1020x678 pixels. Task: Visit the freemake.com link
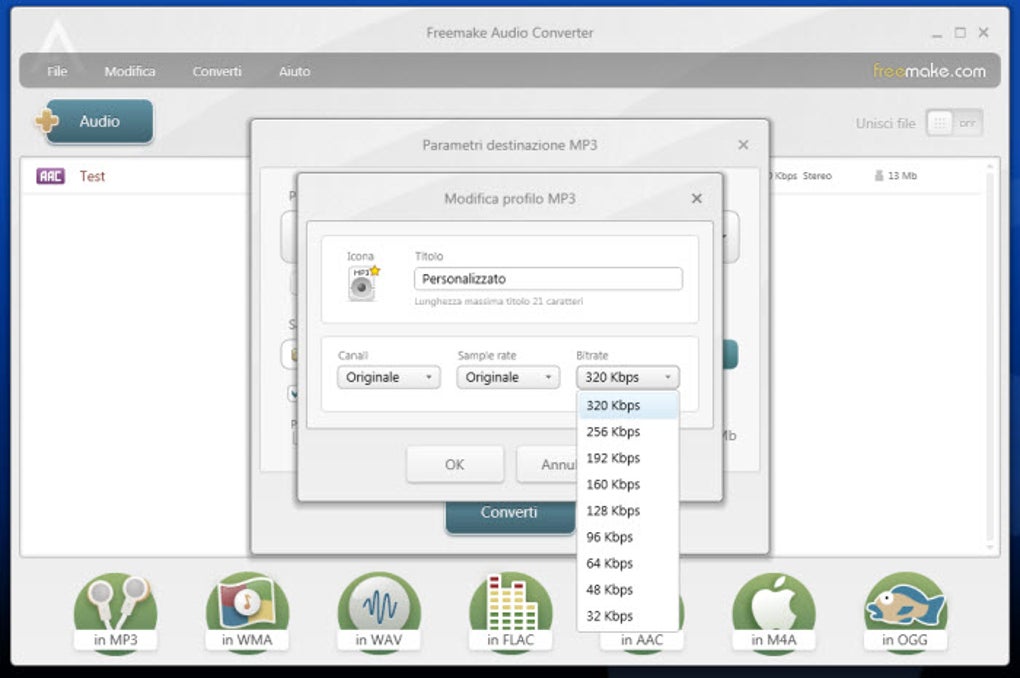pyautogui.click(x=929, y=71)
